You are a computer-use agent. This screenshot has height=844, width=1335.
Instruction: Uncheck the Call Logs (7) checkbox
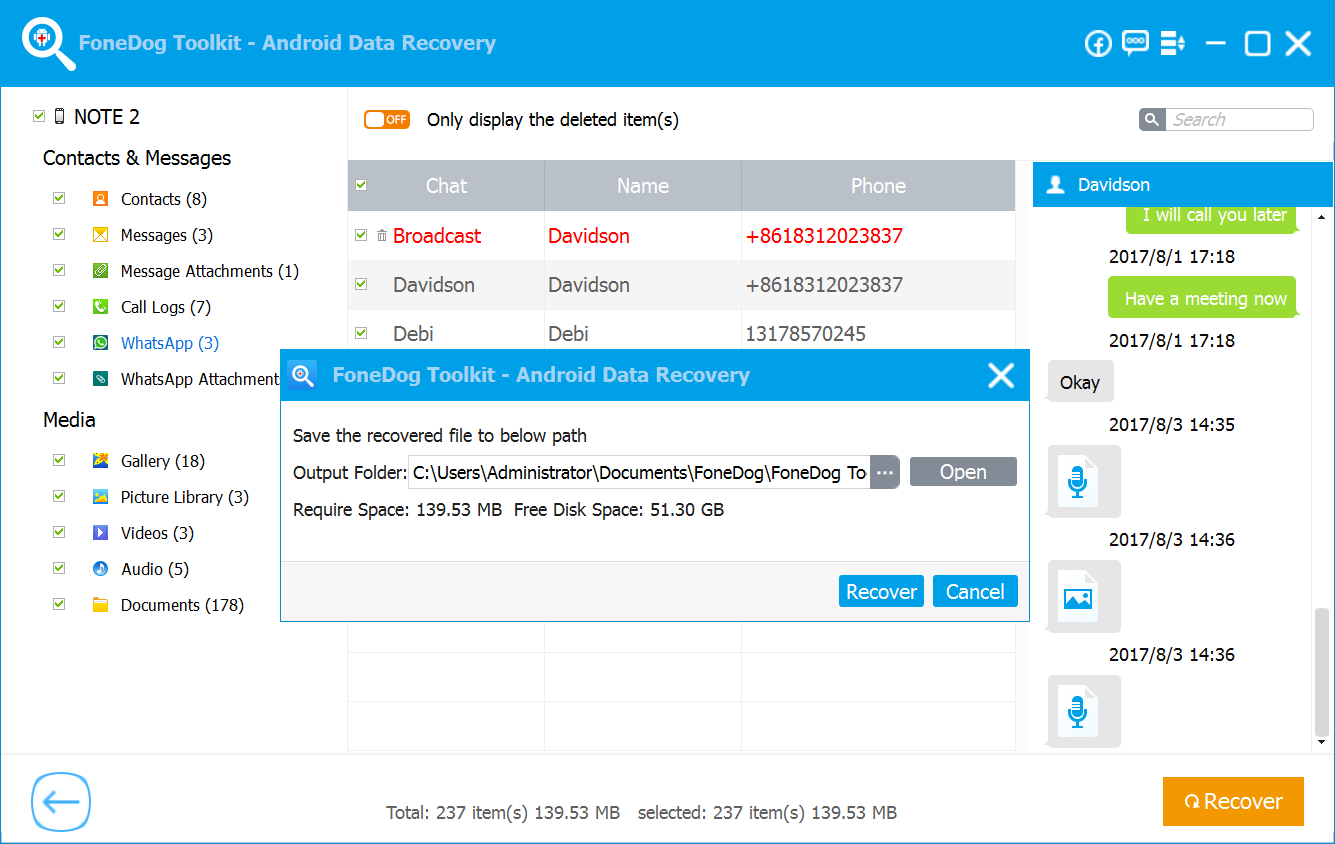point(59,306)
